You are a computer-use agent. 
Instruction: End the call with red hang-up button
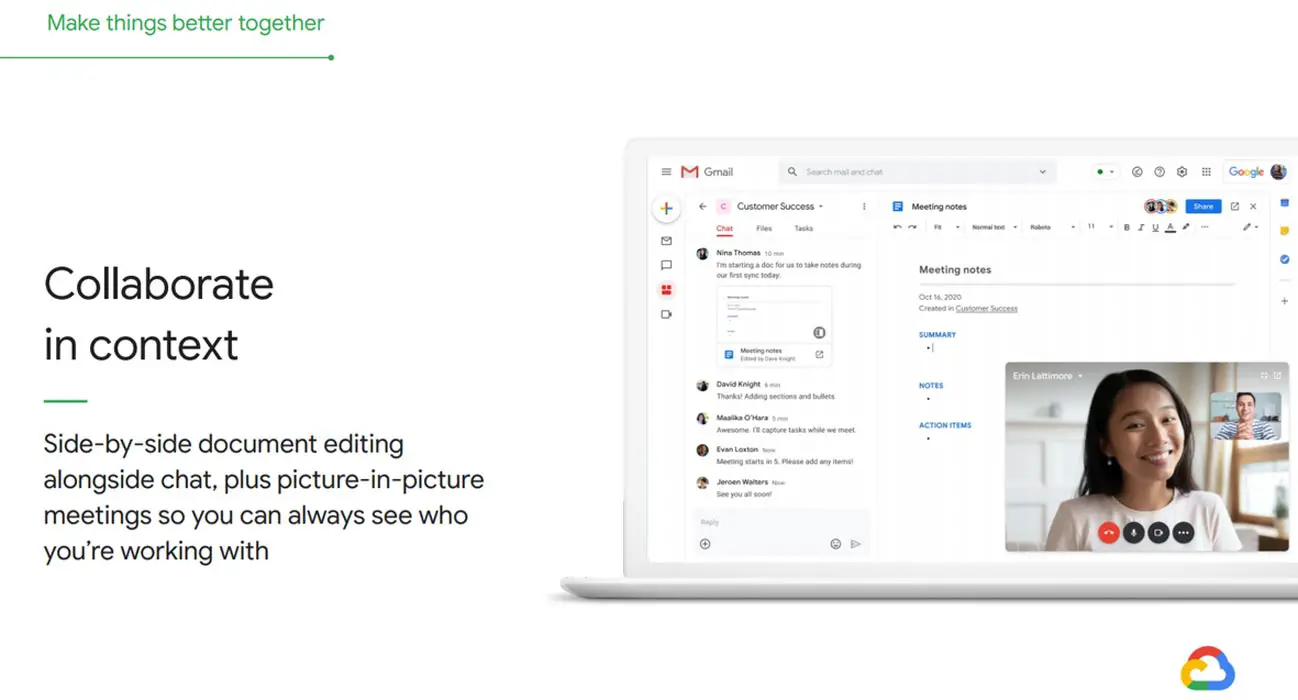click(1108, 533)
